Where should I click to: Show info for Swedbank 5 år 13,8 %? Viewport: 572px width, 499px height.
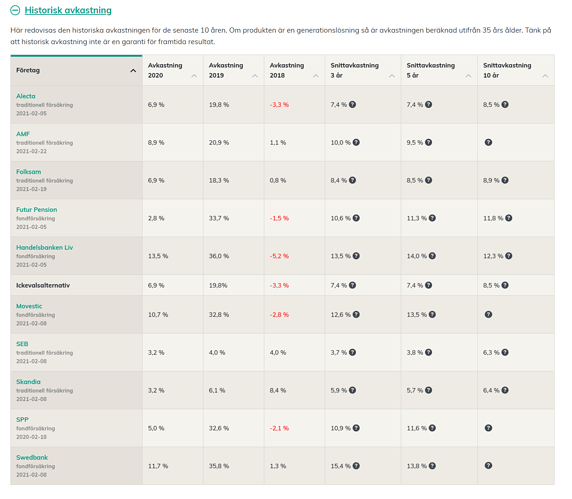[432, 466]
